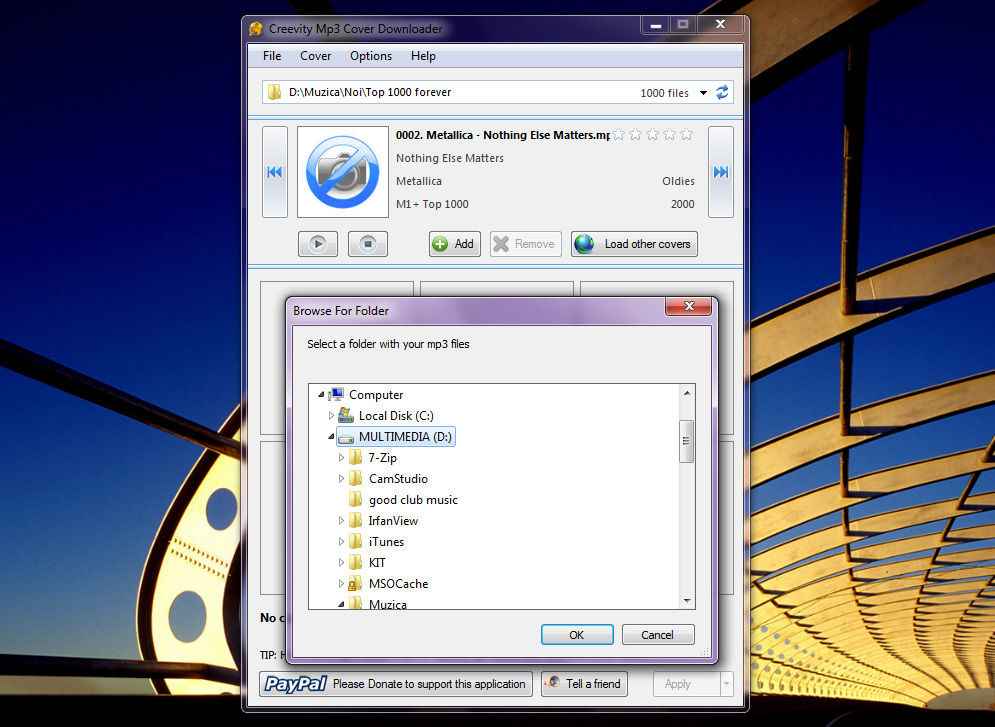Expand the IrfanView folder

(341, 521)
